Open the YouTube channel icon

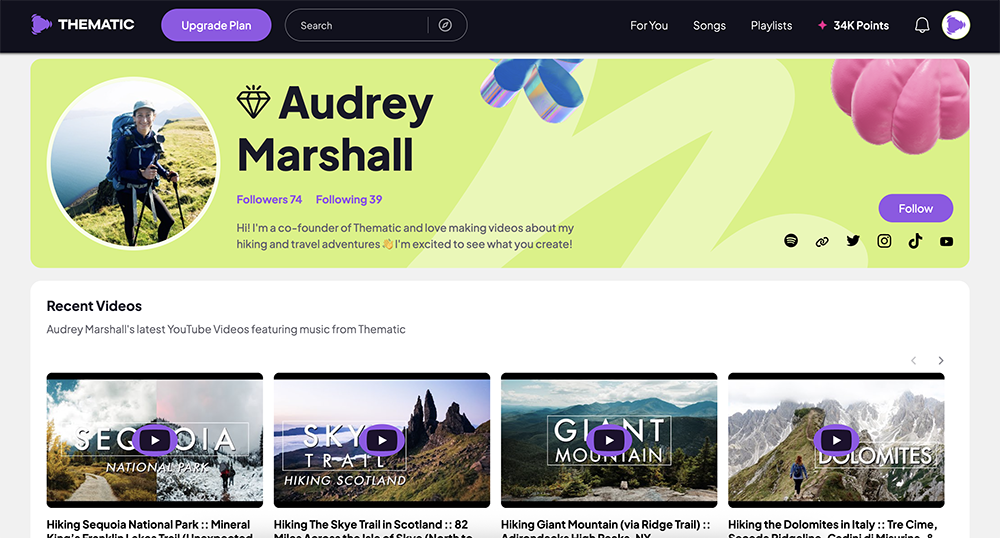pyautogui.click(x=946, y=242)
